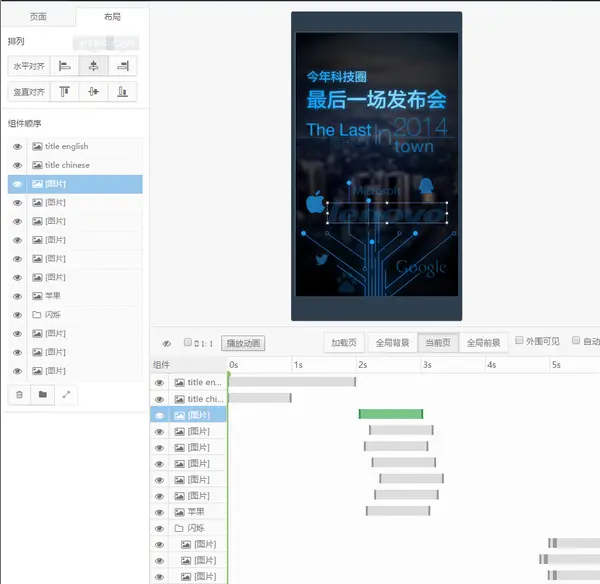Select 全局前景 layer tab
This screenshot has height=584, width=600.
pyautogui.click(x=483, y=343)
